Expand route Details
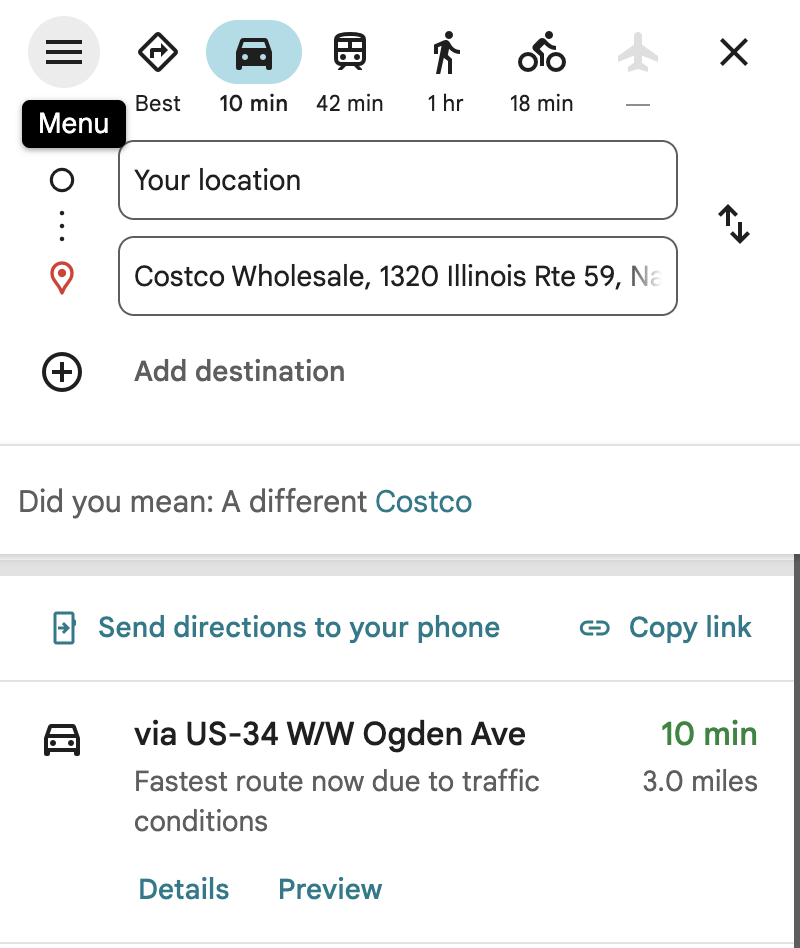The height and width of the screenshot is (948, 800). pos(184,889)
